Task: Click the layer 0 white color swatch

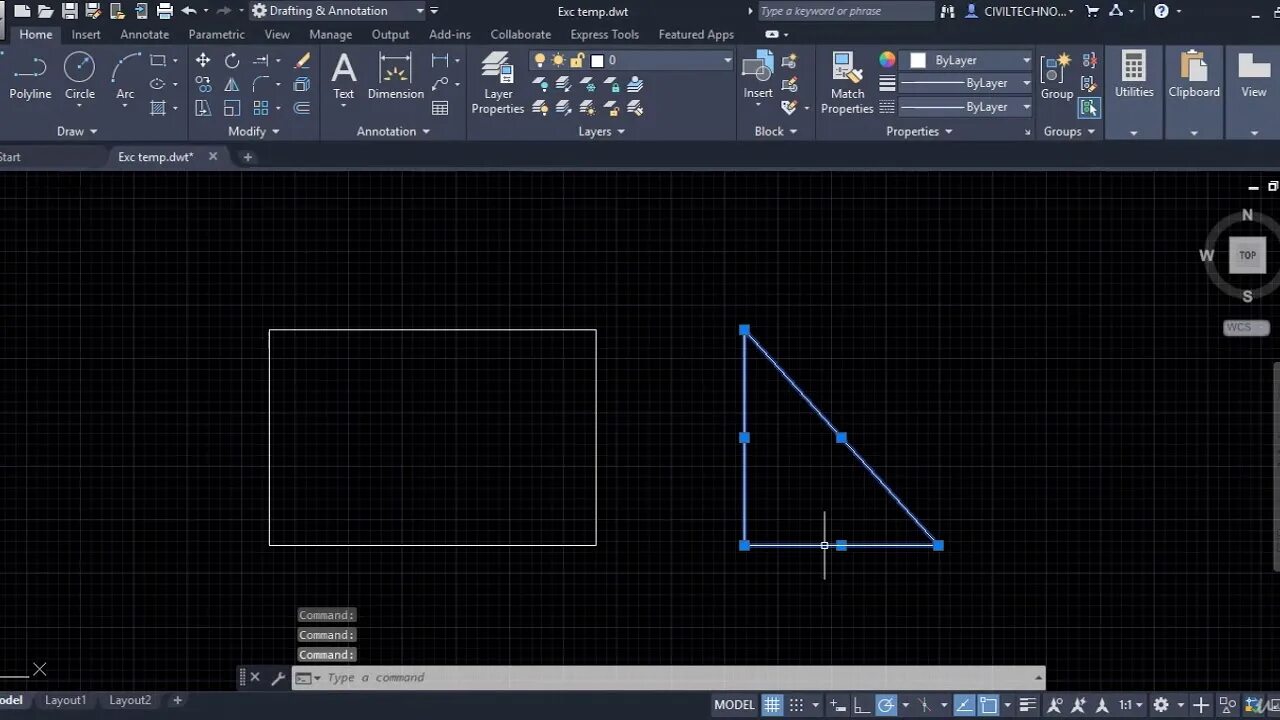Action: click(x=597, y=60)
